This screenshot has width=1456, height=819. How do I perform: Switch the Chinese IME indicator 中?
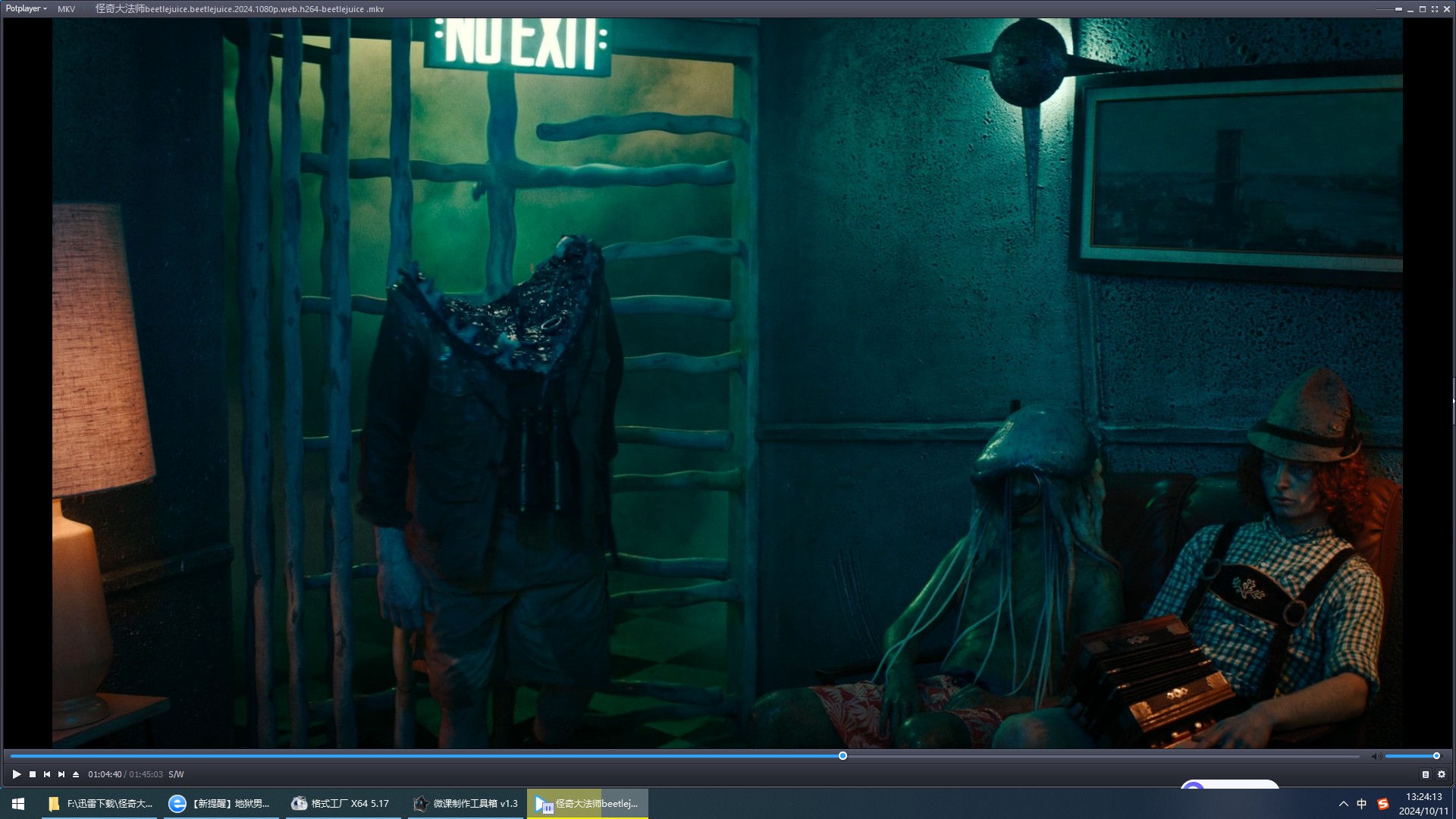pos(1362,804)
